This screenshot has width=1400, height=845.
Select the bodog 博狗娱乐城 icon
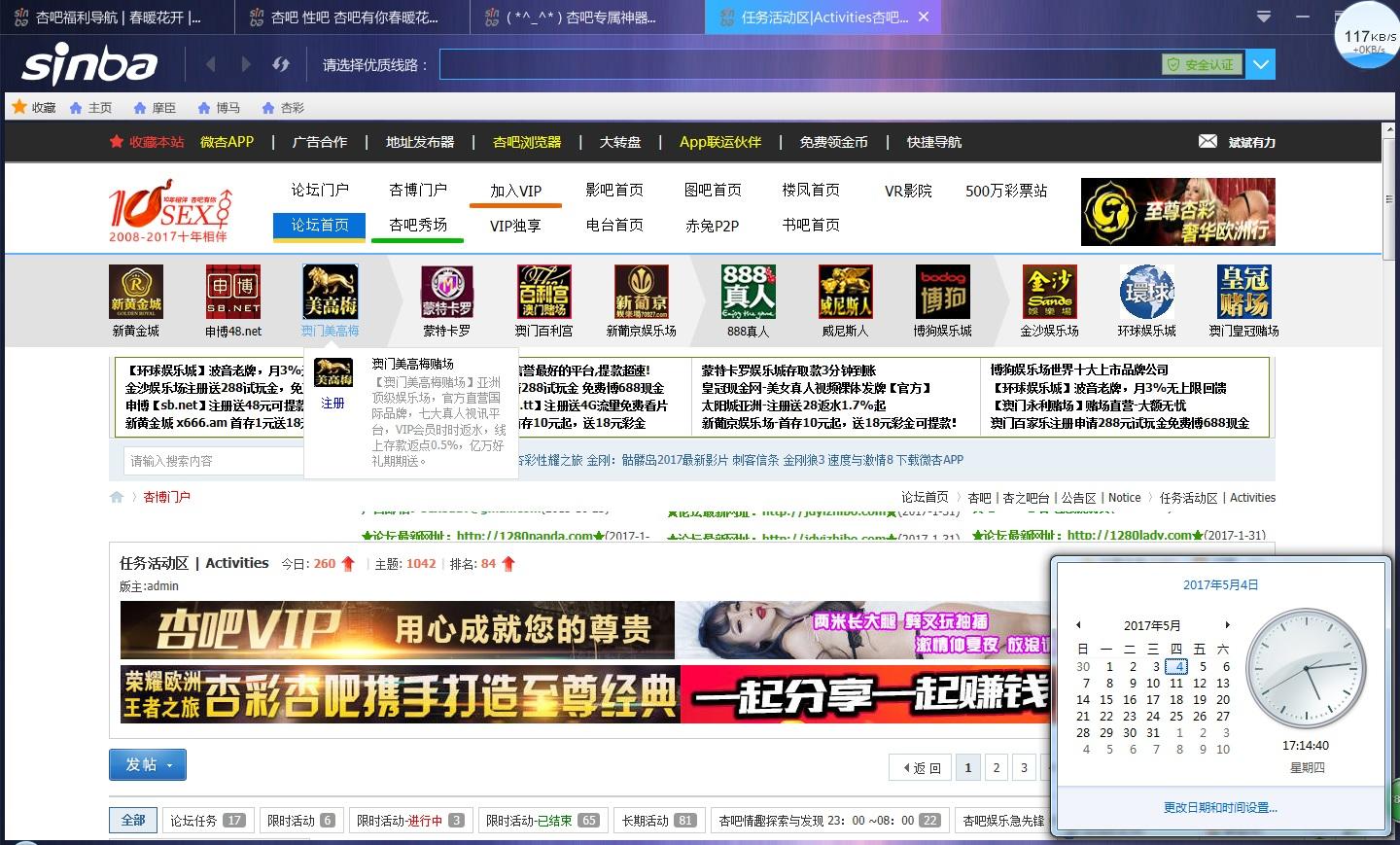pyautogui.click(x=942, y=292)
